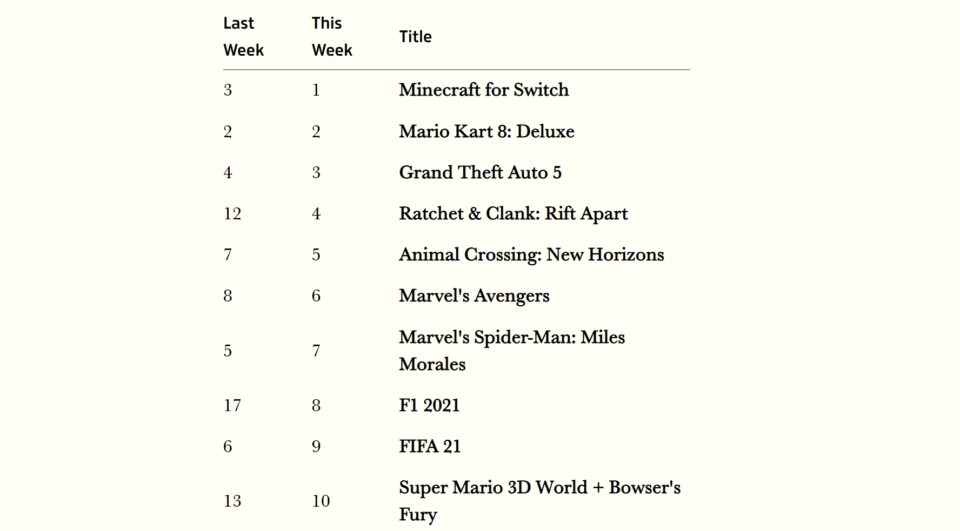The height and width of the screenshot is (531, 960).
Task: Select the 'Minecraft for Switch' title
Action: coord(484,90)
